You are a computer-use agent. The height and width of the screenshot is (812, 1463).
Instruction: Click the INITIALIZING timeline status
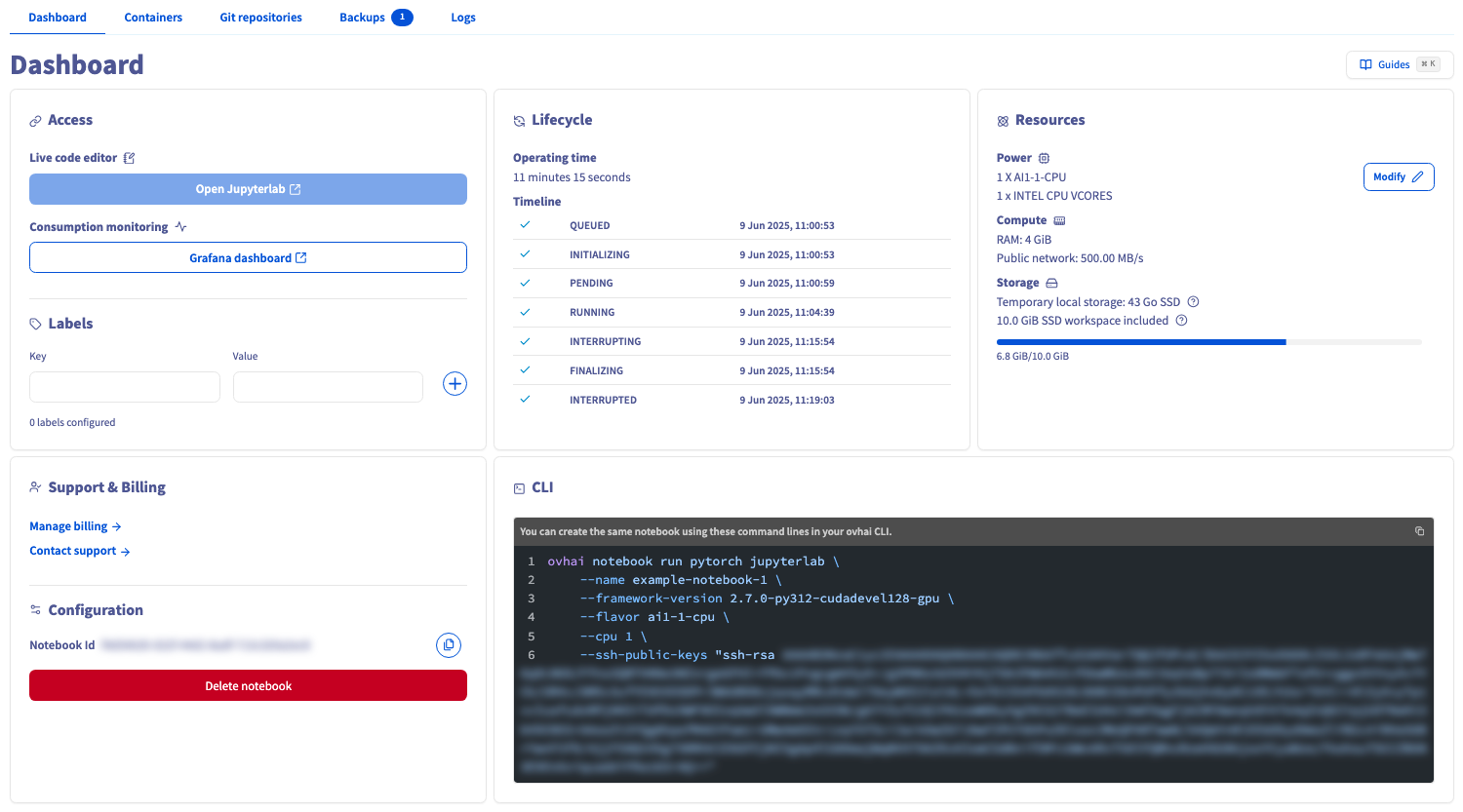tap(600, 254)
